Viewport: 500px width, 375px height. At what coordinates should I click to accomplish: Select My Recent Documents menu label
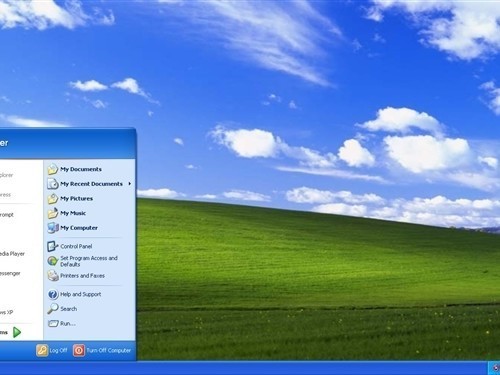coord(91,184)
